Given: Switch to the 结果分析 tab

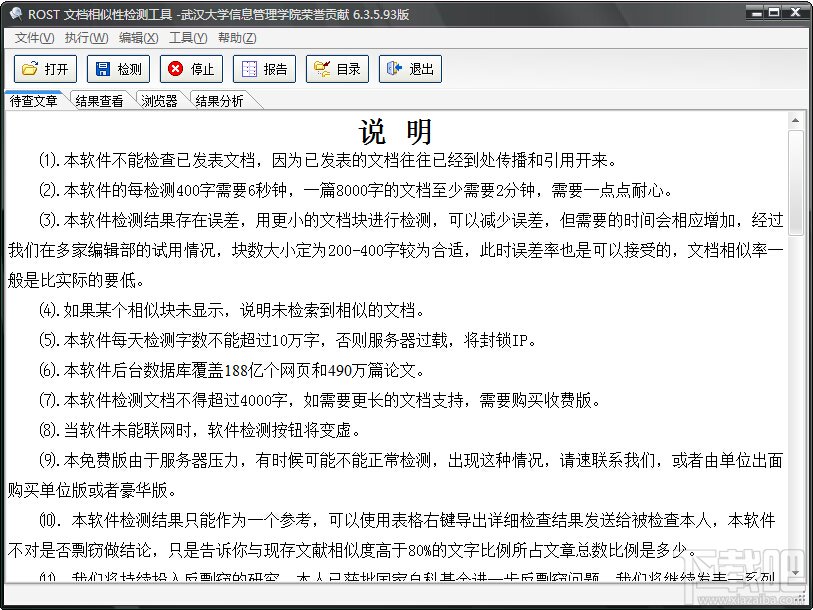Looking at the screenshot, I should coord(219,101).
